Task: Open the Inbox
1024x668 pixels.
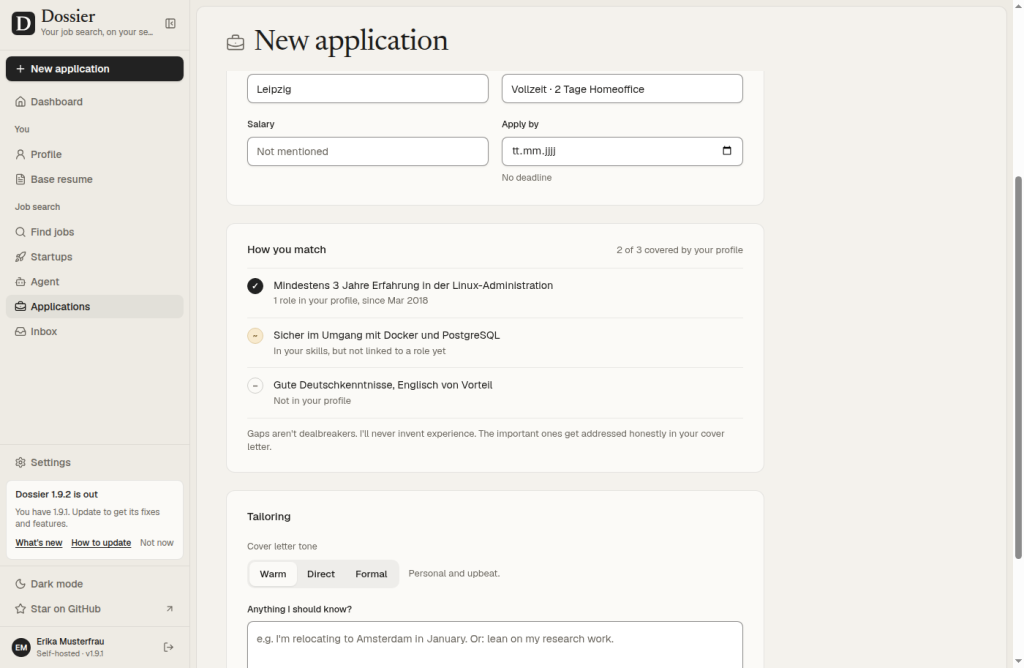Action: pos(95,332)
